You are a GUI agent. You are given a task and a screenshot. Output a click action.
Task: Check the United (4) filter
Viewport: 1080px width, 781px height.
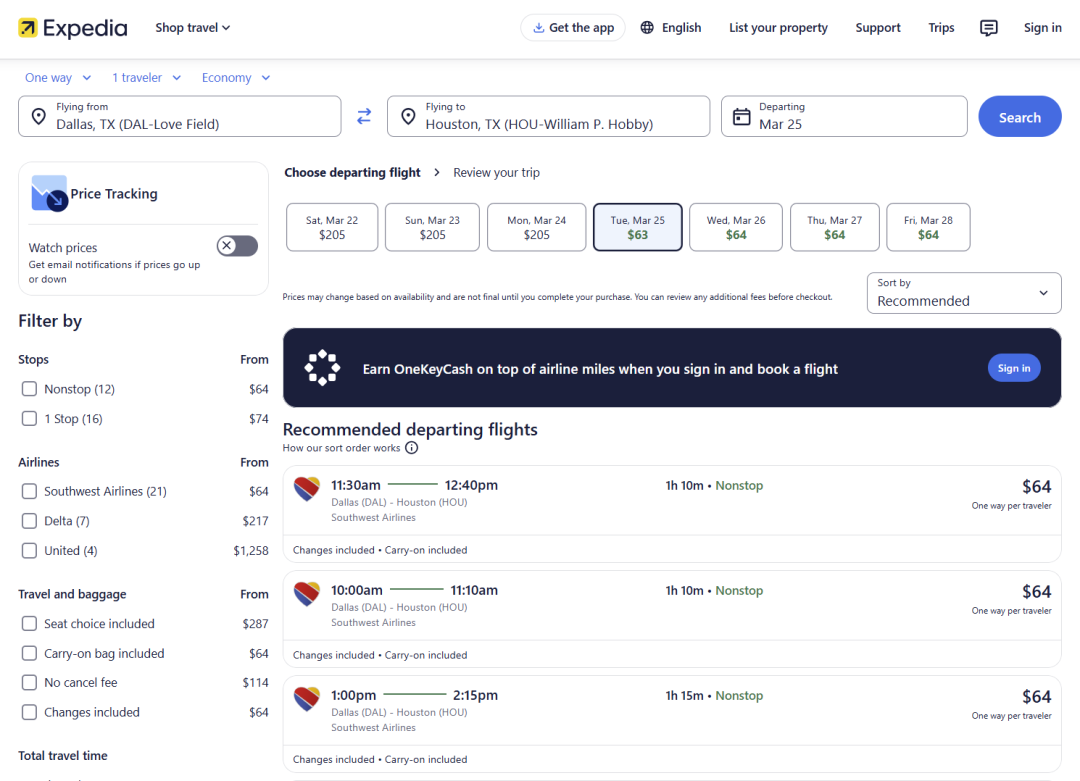(29, 550)
